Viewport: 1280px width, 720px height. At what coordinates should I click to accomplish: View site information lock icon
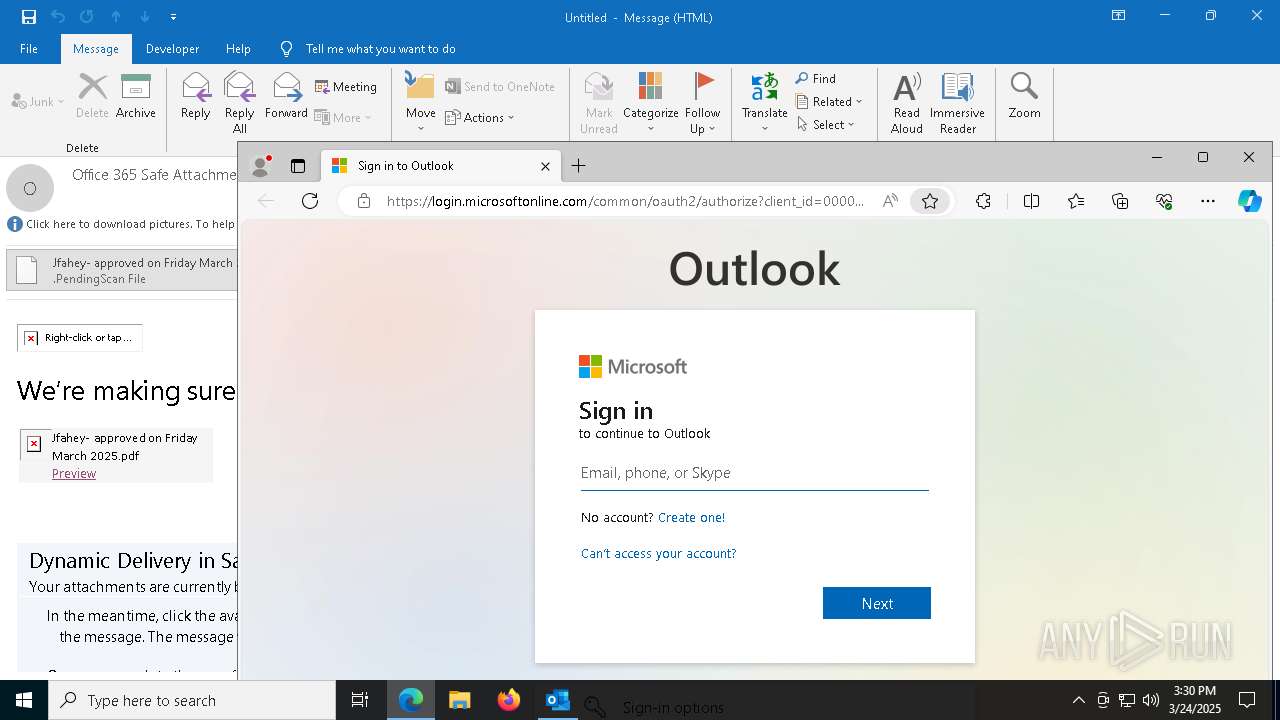tap(364, 201)
